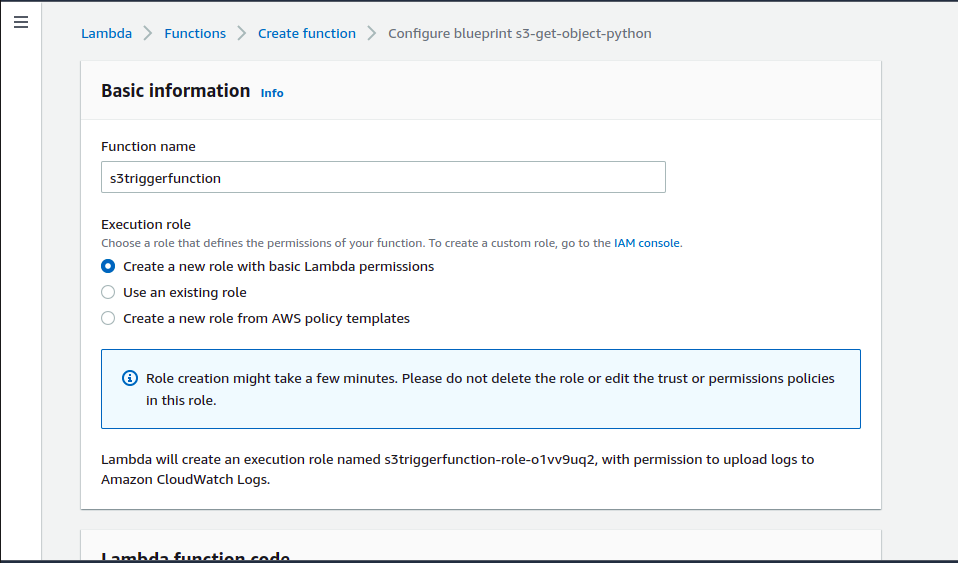Screen dimensions: 958x563
Task: Click the info icon in role creation notice
Action: pyautogui.click(x=130, y=379)
